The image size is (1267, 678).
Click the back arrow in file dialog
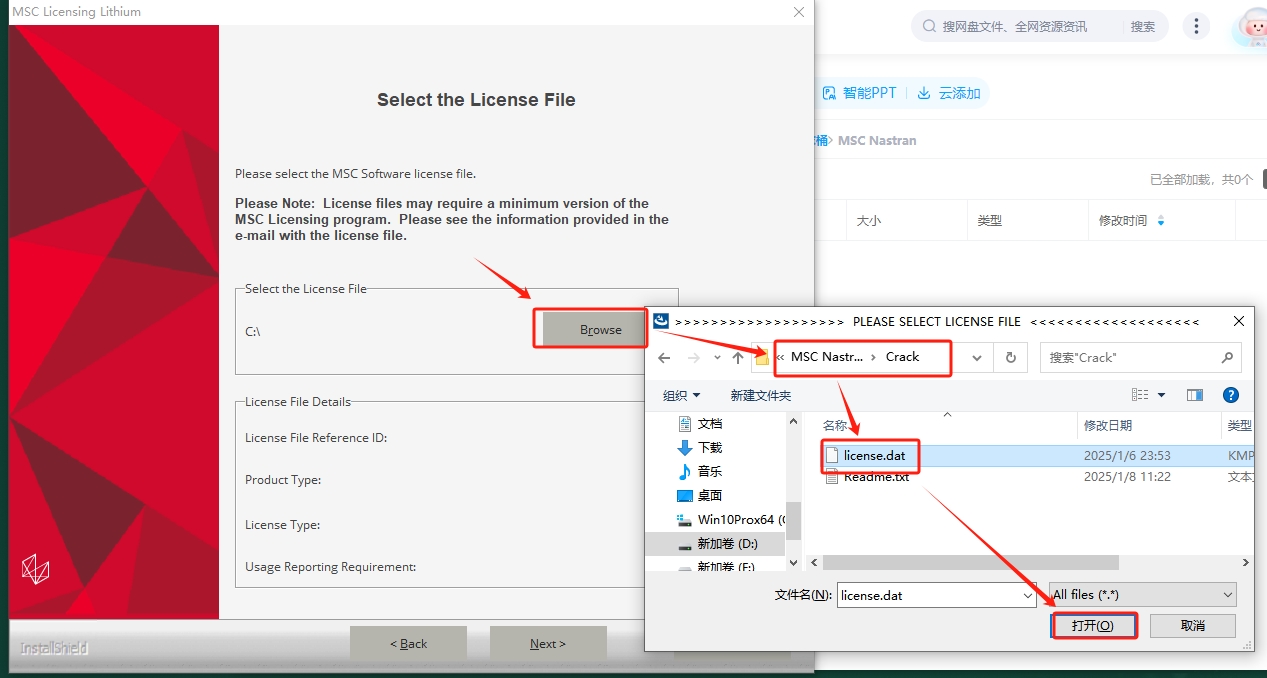tap(664, 358)
